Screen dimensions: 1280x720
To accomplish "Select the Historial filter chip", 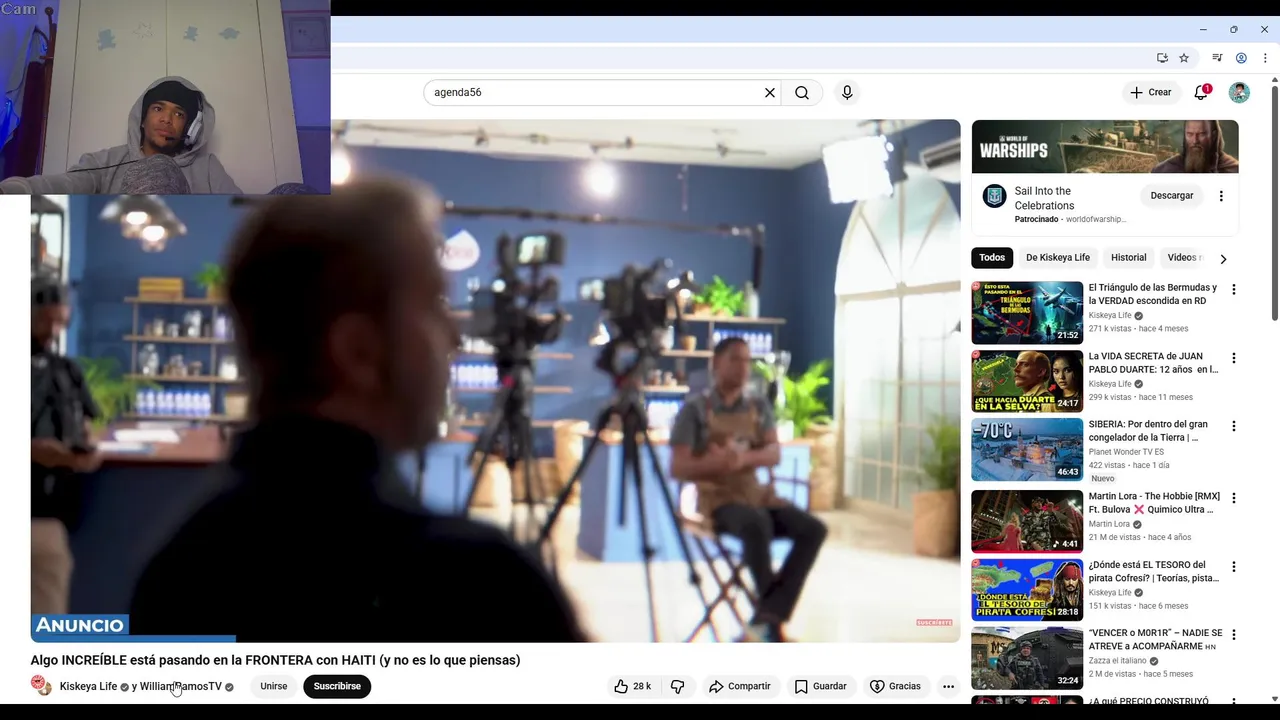I will (1129, 258).
